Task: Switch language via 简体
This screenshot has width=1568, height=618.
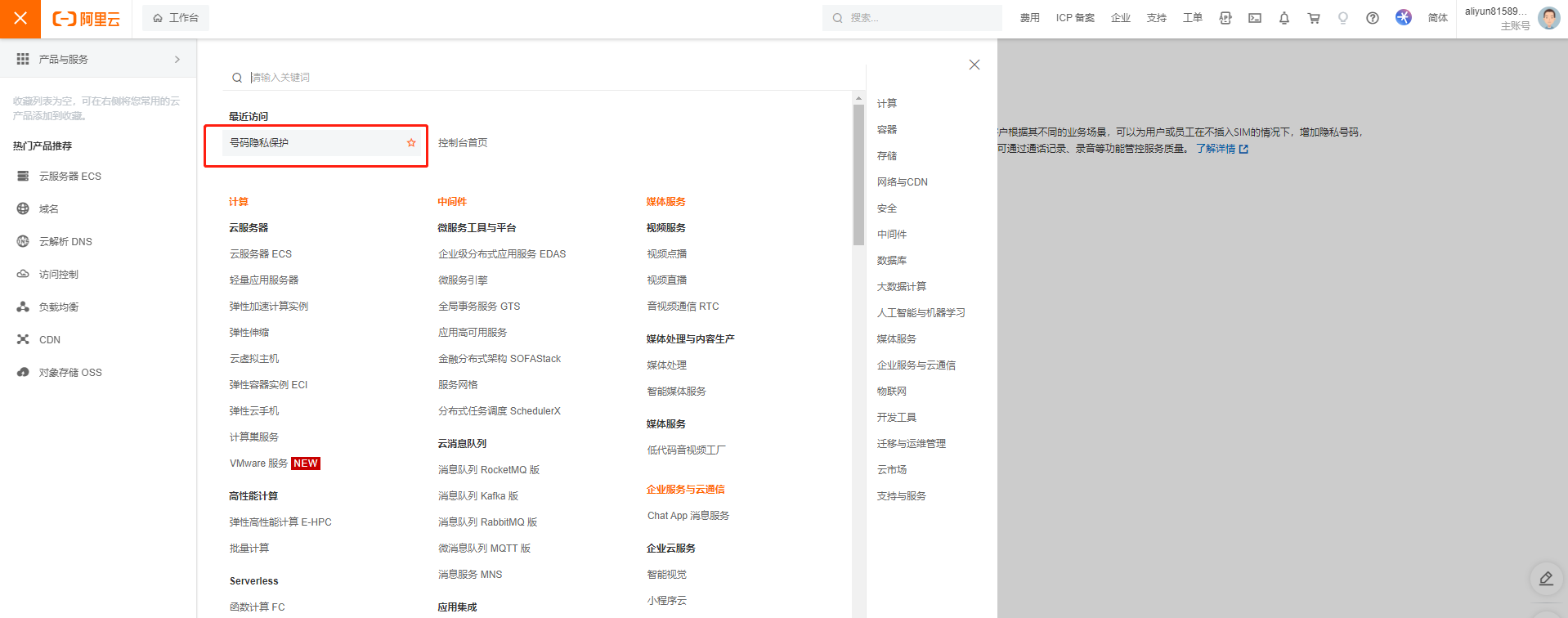Action: (1438, 18)
